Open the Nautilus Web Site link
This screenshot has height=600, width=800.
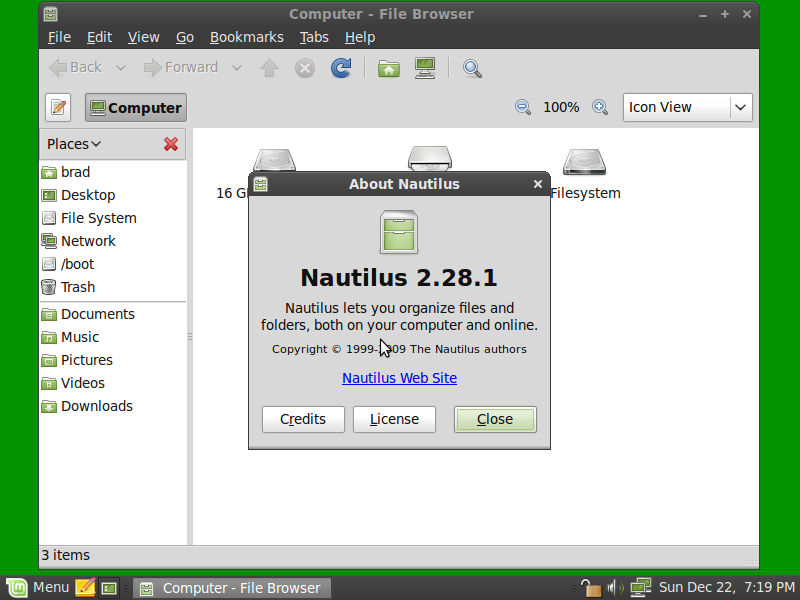tap(399, 378)
